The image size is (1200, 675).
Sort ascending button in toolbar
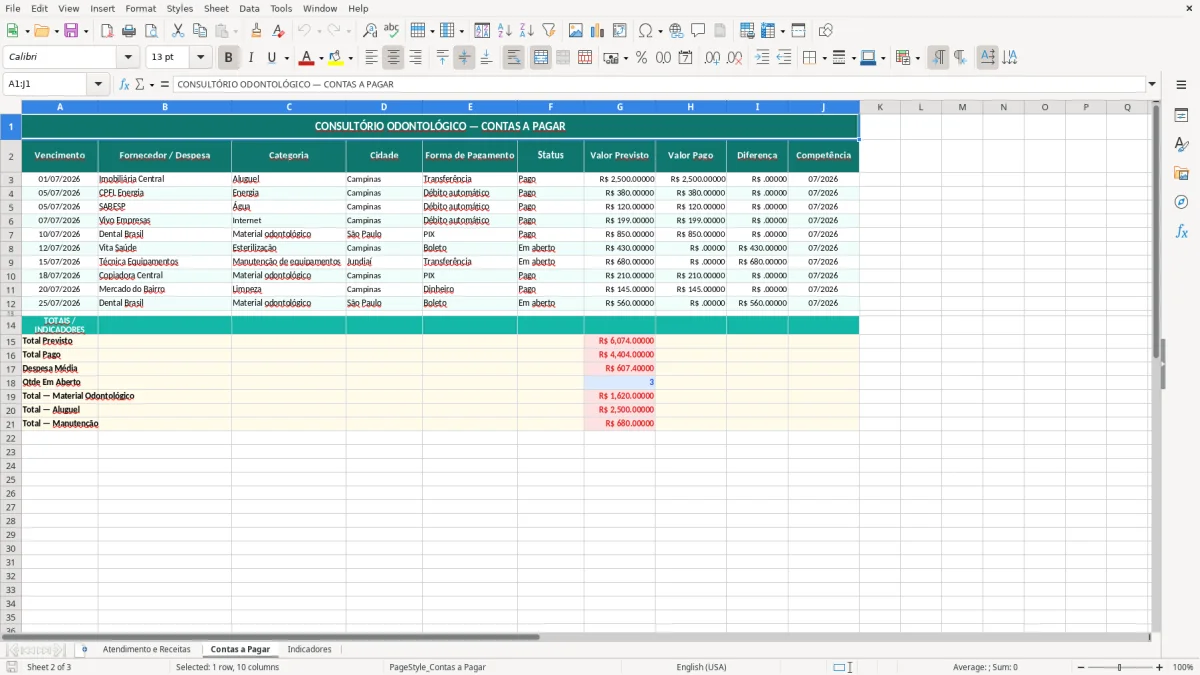pos(505,31)
